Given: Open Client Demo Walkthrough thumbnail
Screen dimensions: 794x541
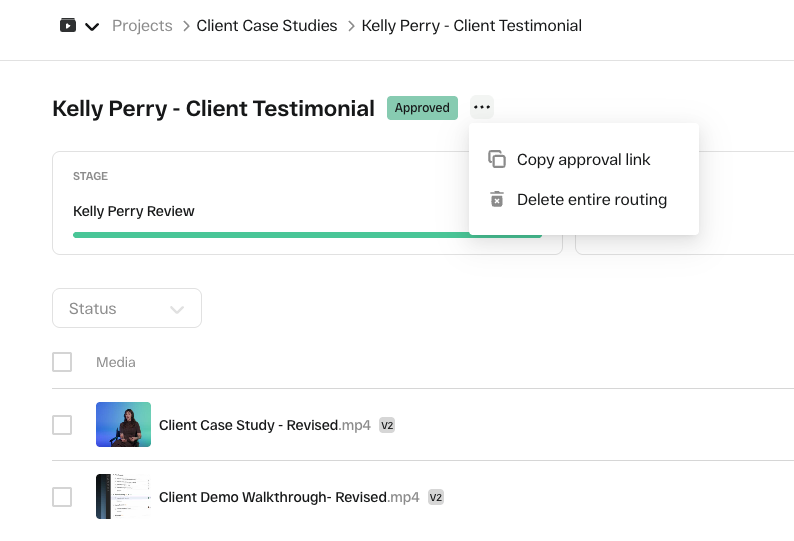Looking at the screenshot, I should [x=123, y=497].
